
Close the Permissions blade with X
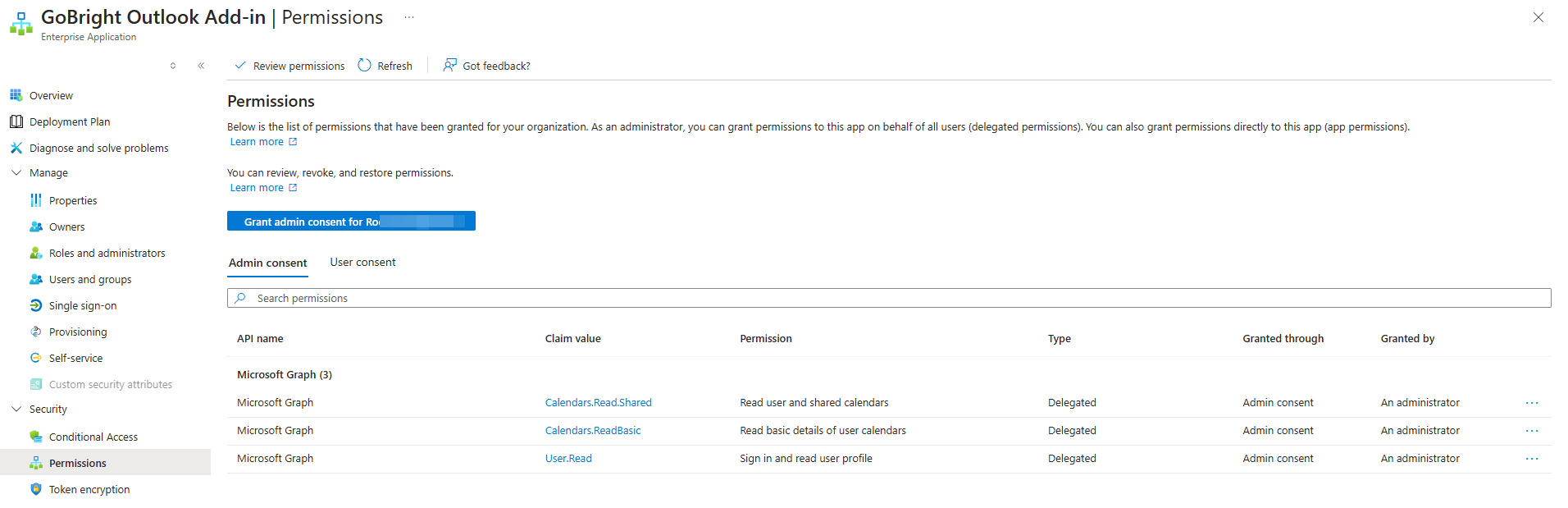pyautogui.click(x=1538, y=17)
